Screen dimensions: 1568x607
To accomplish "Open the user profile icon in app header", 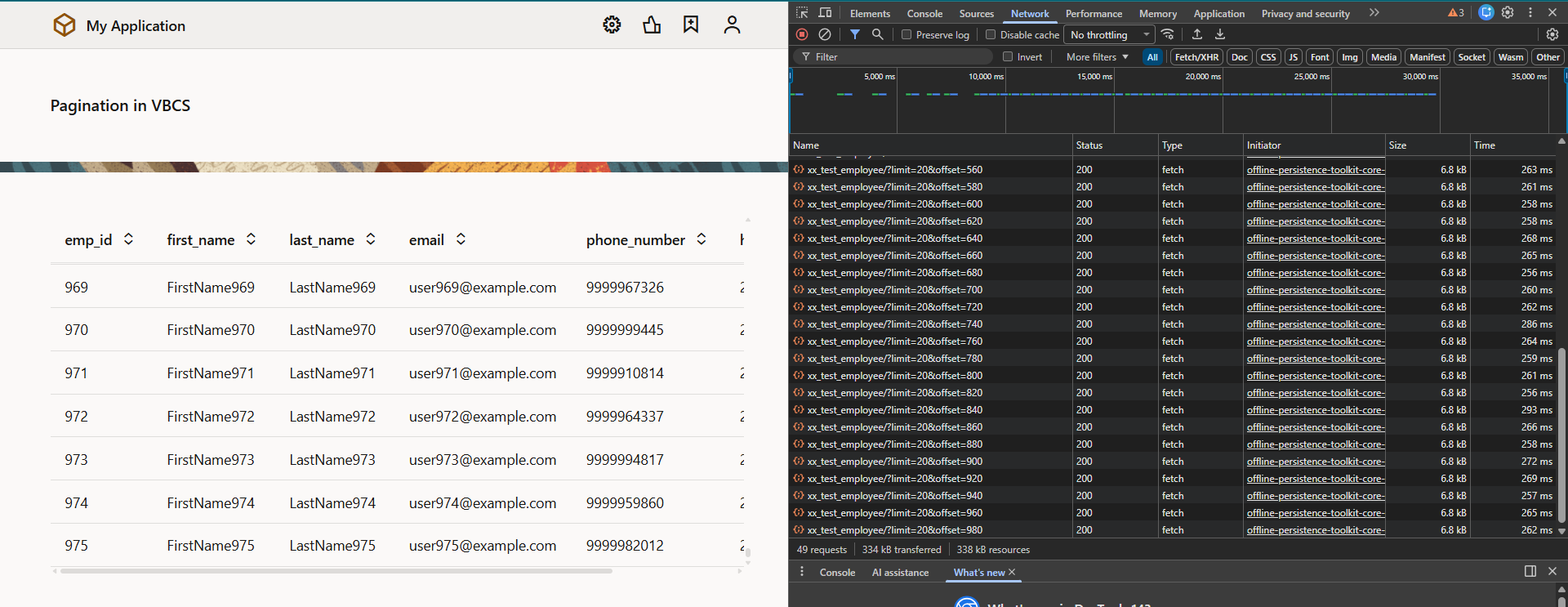I will (x=732, y=25).
